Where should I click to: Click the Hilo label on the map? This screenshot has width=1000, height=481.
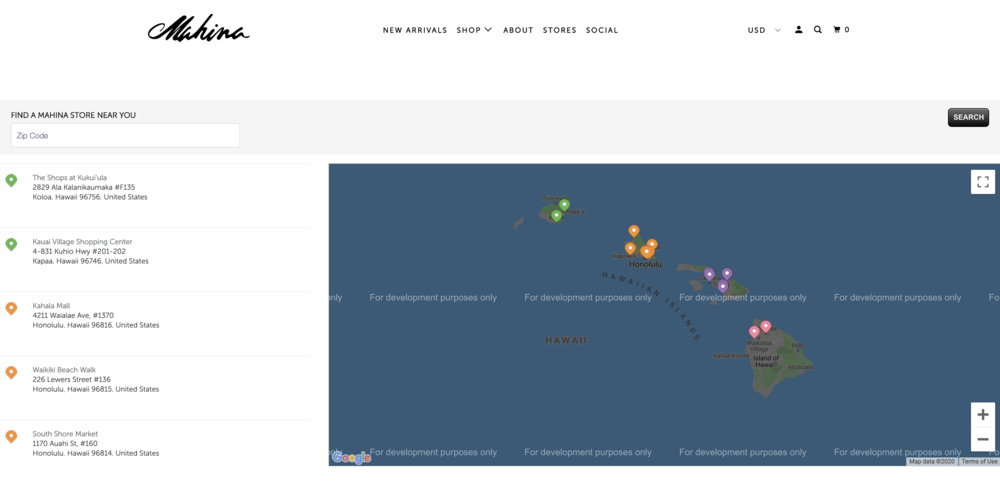[x=797, y=345]
